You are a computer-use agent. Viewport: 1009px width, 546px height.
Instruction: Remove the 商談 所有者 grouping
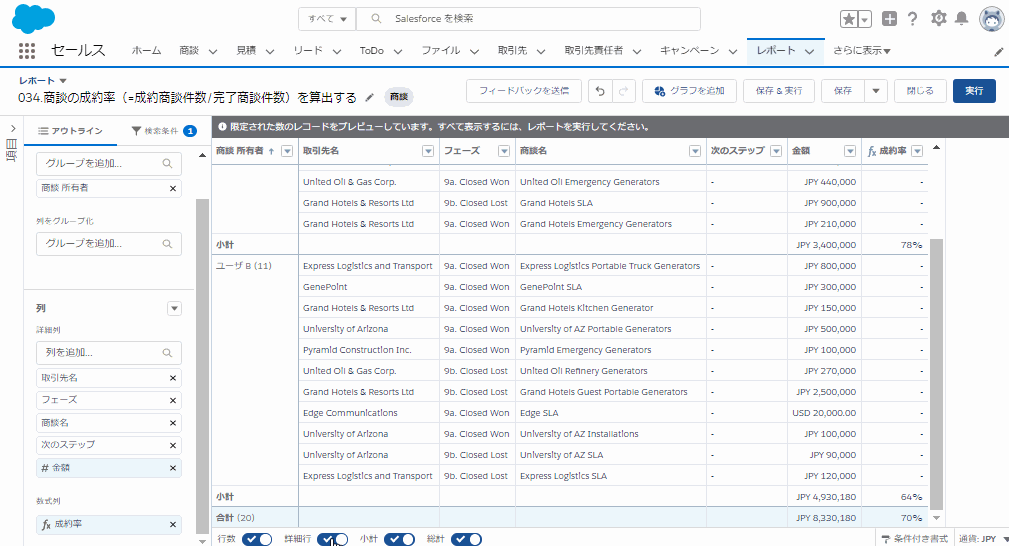[x=172, y=189]
